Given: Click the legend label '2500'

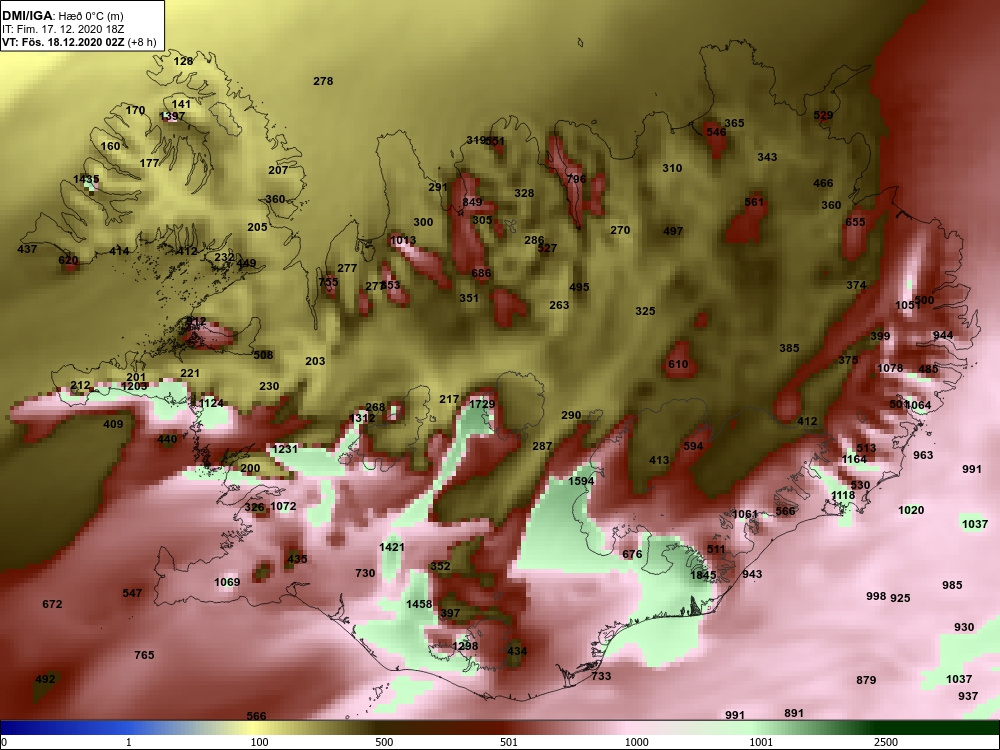Looking at the screenshot, I should coord(885,742).
